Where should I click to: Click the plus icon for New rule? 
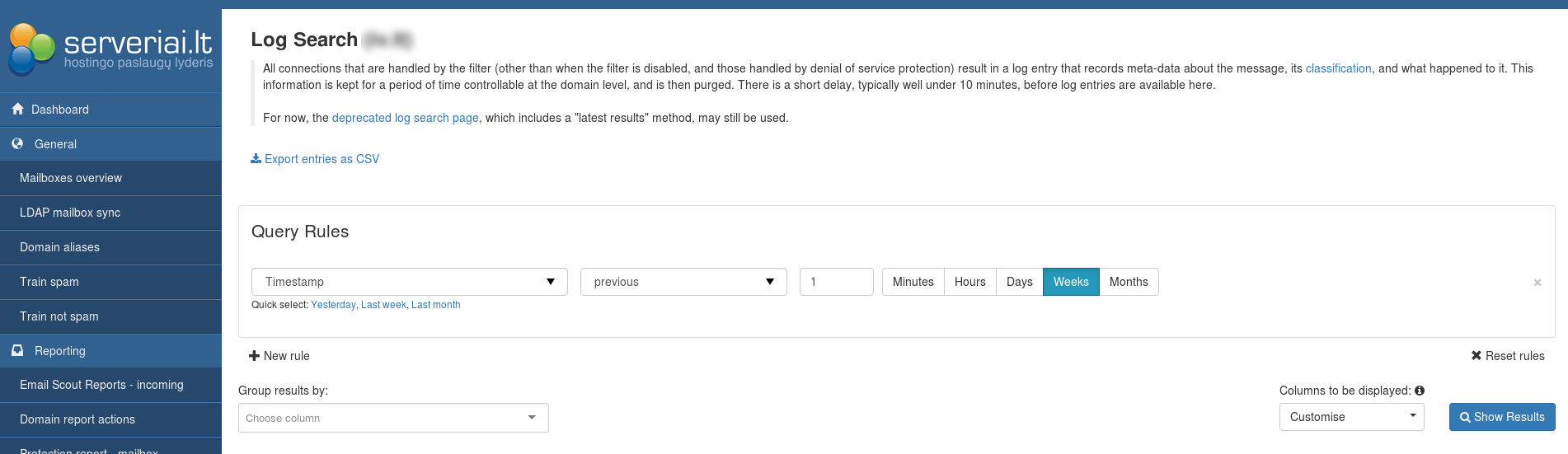pos(254,356)
